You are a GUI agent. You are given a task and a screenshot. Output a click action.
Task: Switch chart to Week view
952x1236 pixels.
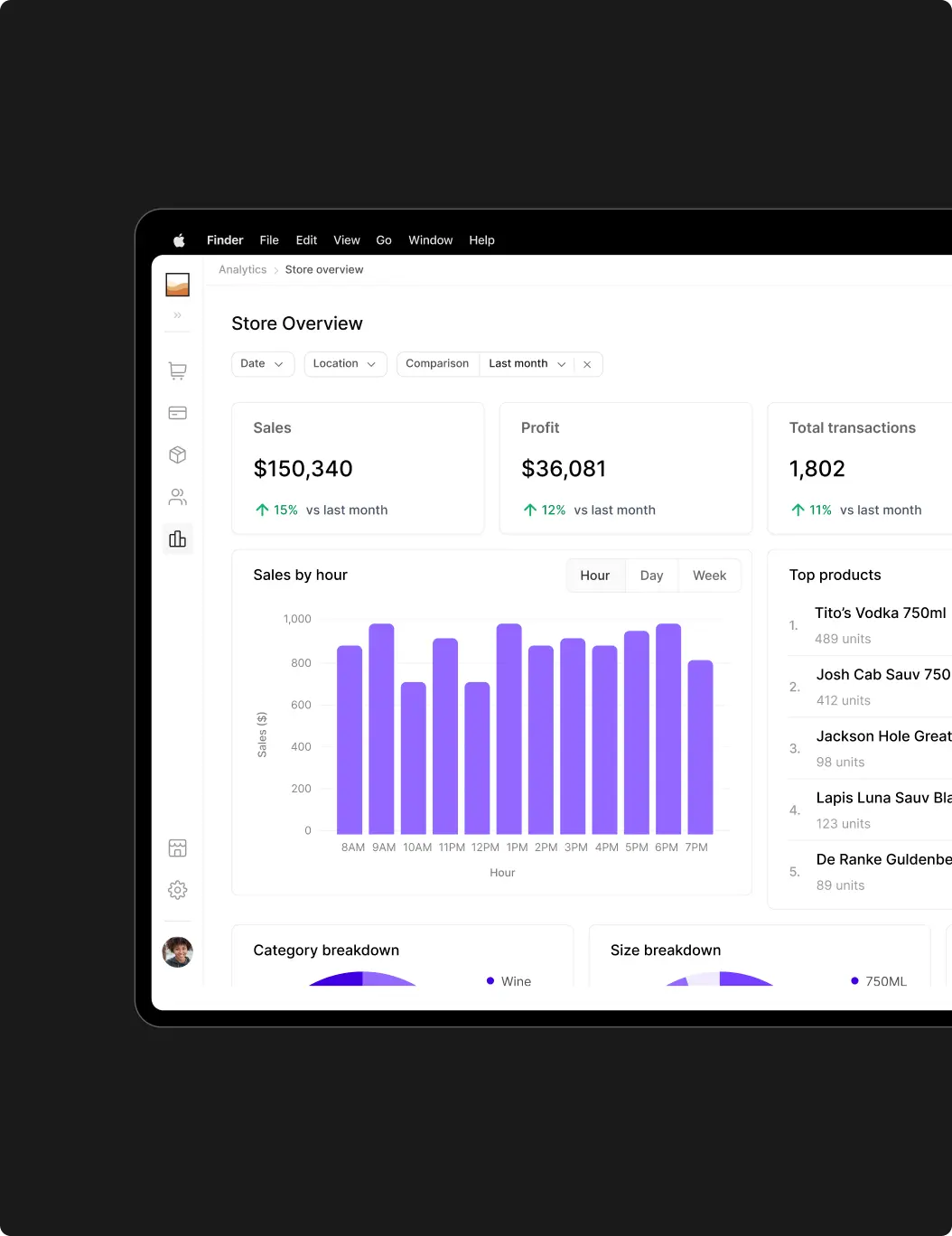(x=709, y=576)
